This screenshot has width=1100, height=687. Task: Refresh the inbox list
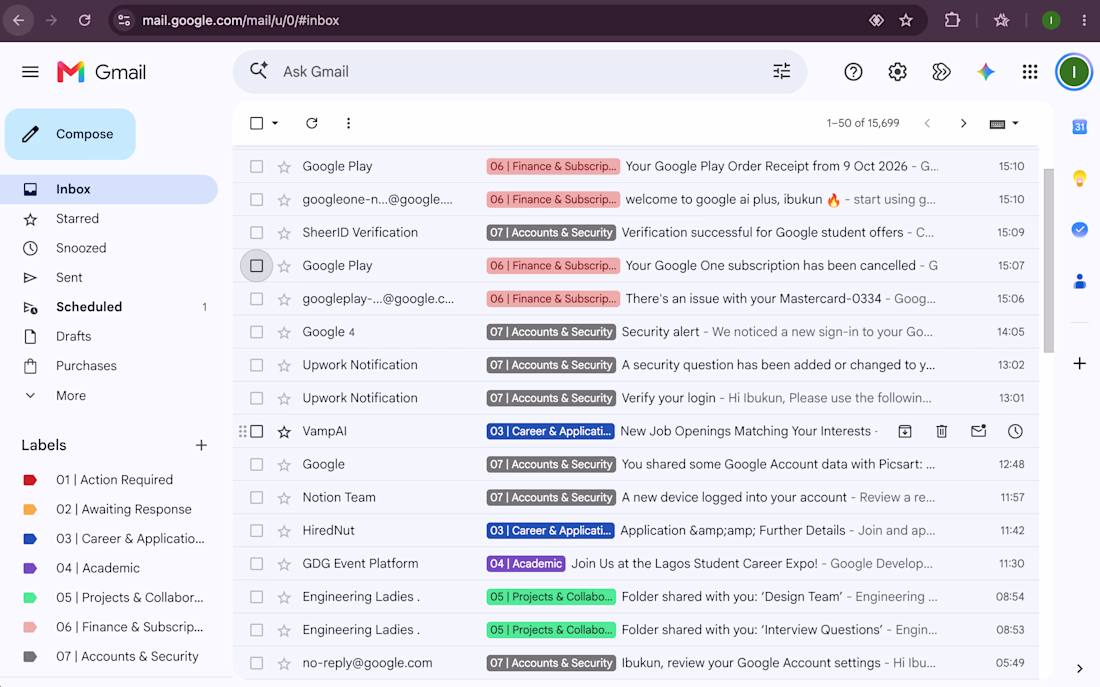coord(311,124)
